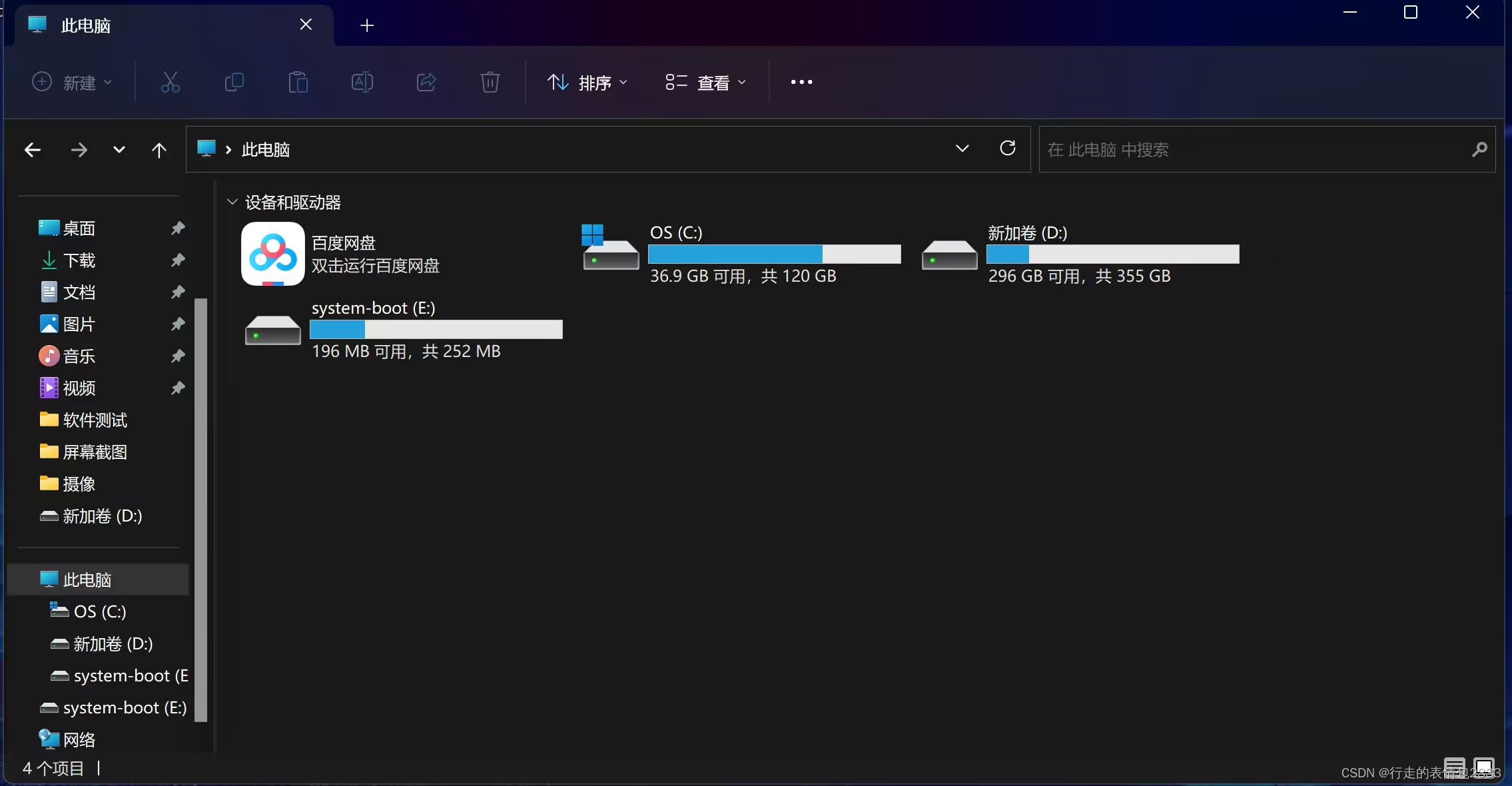This screenshot has width=1512, height=786.
Task: Switch to details view layout icon
Action: [1454, 767]
